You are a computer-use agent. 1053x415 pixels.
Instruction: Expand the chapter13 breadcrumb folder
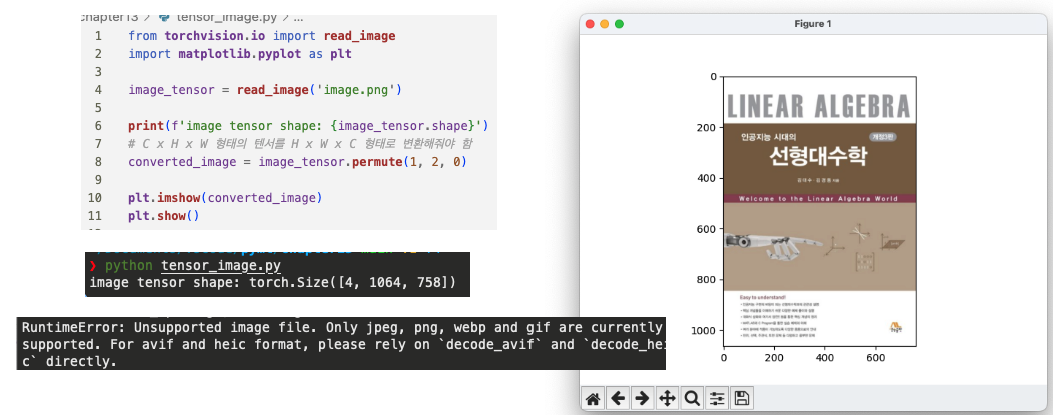(110, 18)
